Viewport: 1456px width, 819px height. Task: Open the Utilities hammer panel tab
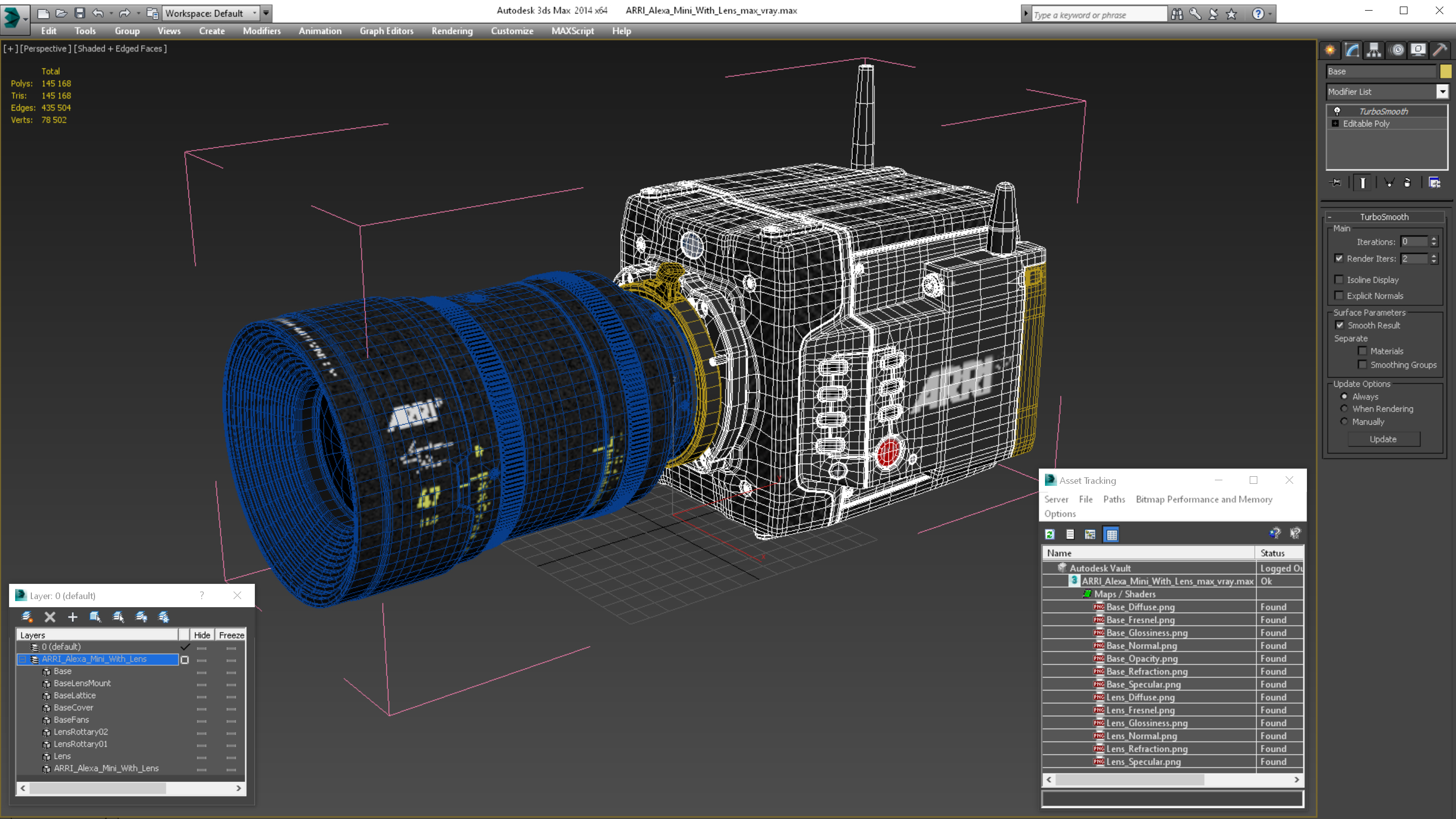point(1440,51)
